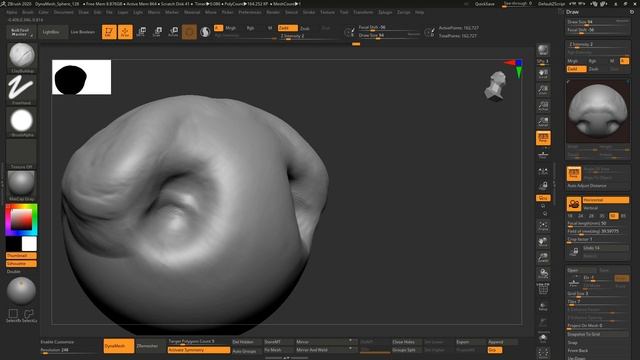Toggle the PolyF line fill icon
Image resolution: width=640 pixels, height=360 pixels.
tap(543, 289)
